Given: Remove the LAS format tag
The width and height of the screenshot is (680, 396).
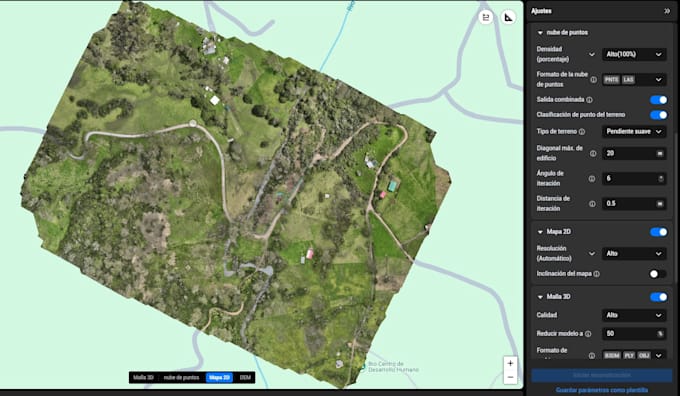Looking at the screenshot, I should pyautogui.click(x=628, y=80).
